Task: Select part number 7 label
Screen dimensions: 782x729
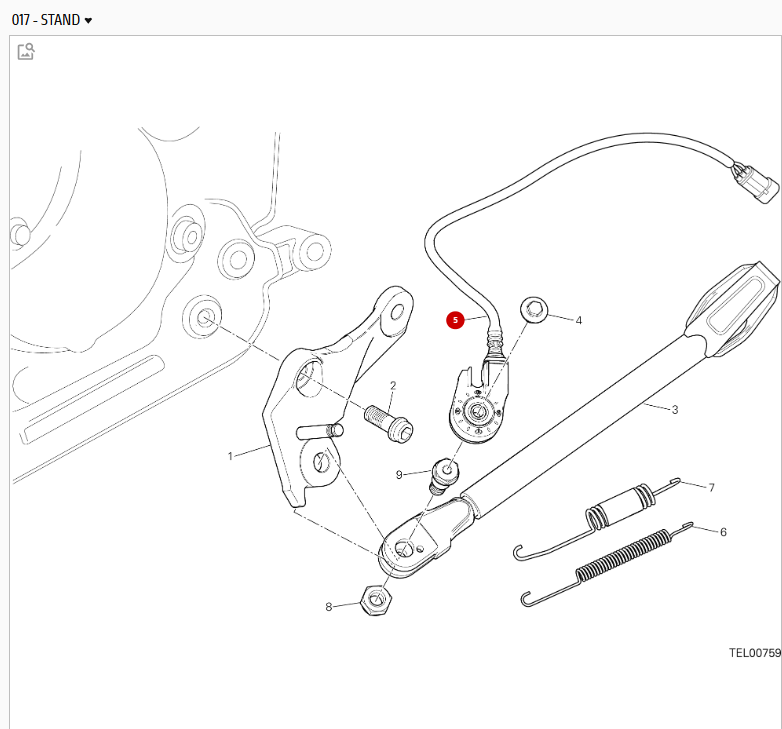Action: point(712,487)
